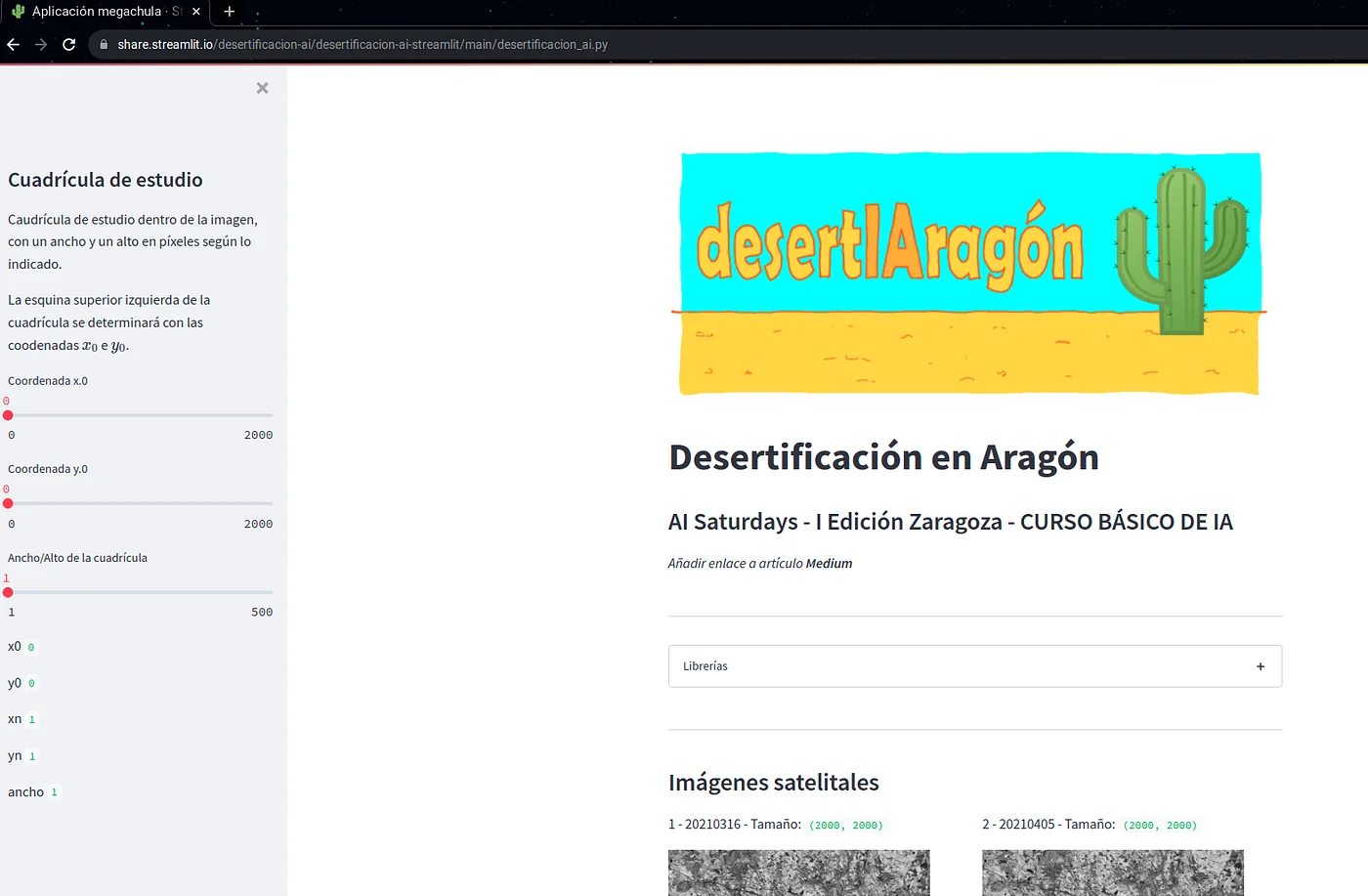
Task: Click the cactus favicon on the tab
Action: coord(18,12)
